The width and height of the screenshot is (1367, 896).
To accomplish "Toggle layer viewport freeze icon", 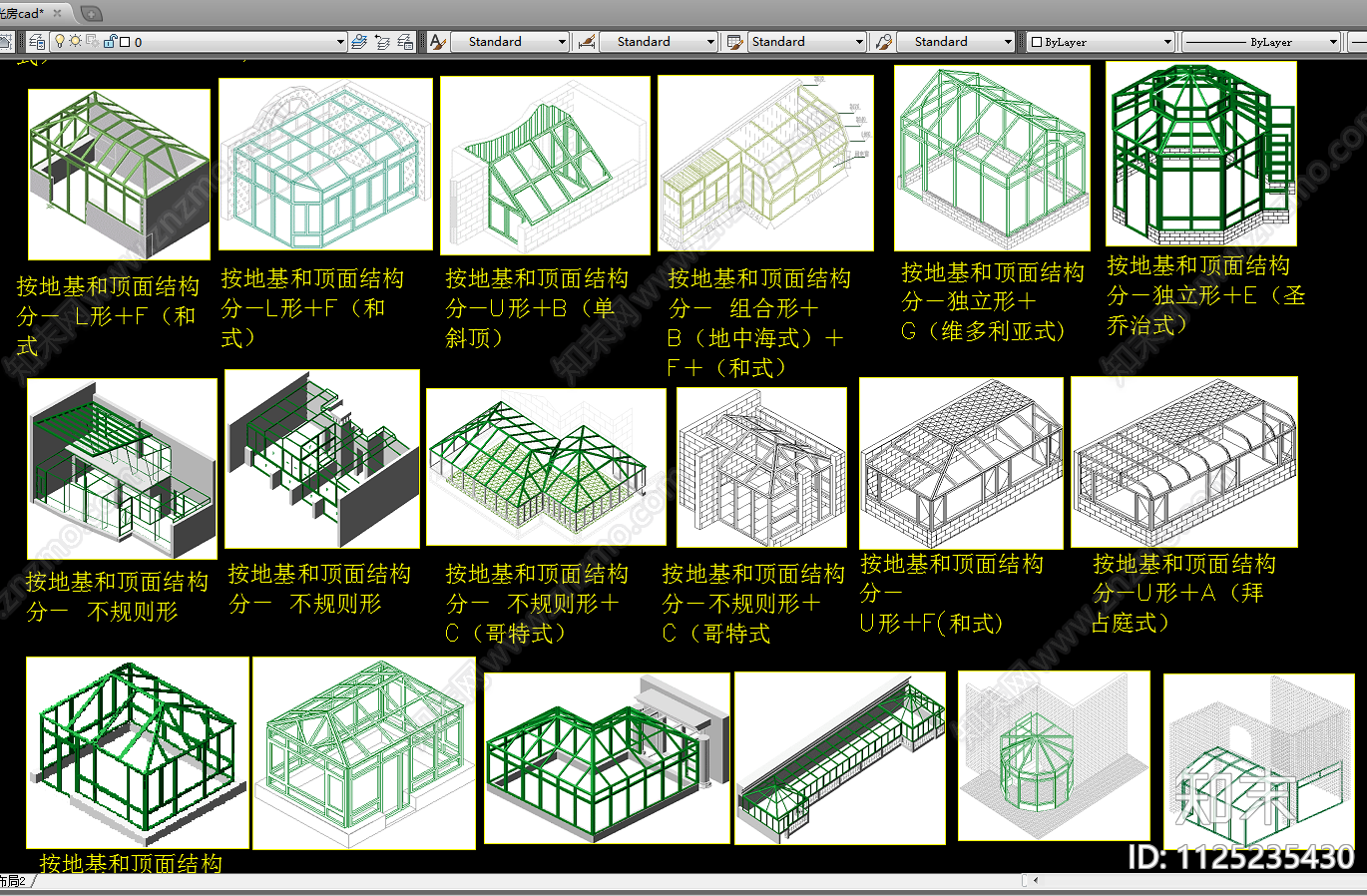I will tap(92, 41).
